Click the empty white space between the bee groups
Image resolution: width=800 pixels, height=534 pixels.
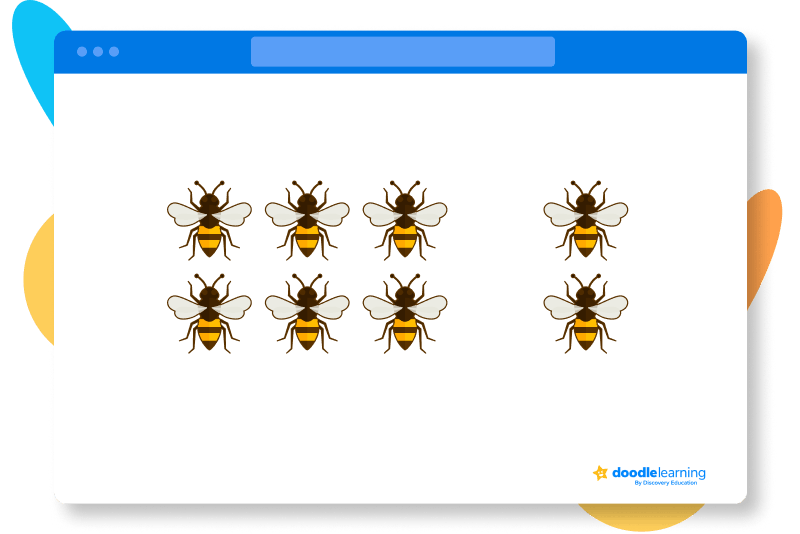point(495,265)
